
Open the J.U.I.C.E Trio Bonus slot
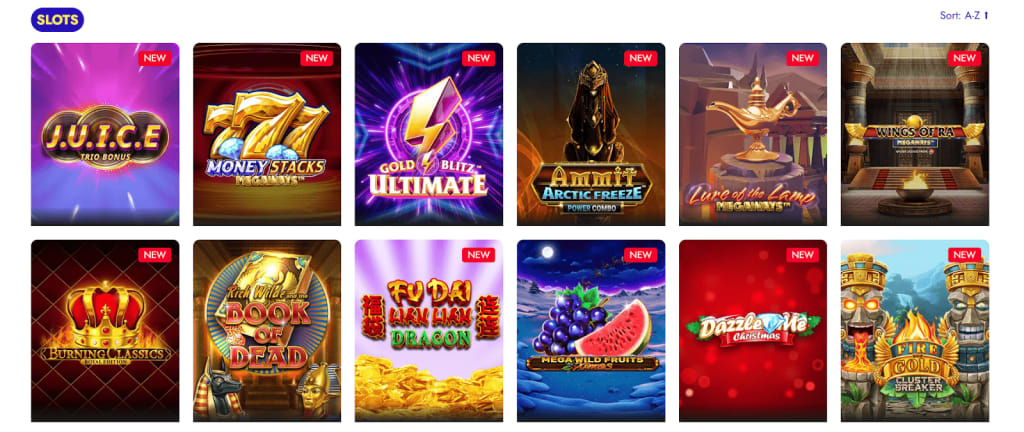point(105,134)
